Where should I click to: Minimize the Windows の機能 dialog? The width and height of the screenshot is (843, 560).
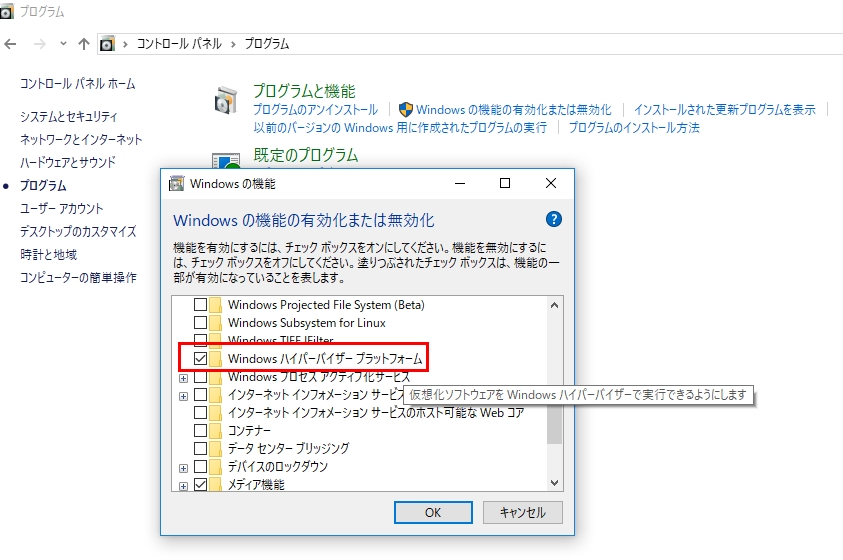460,183
